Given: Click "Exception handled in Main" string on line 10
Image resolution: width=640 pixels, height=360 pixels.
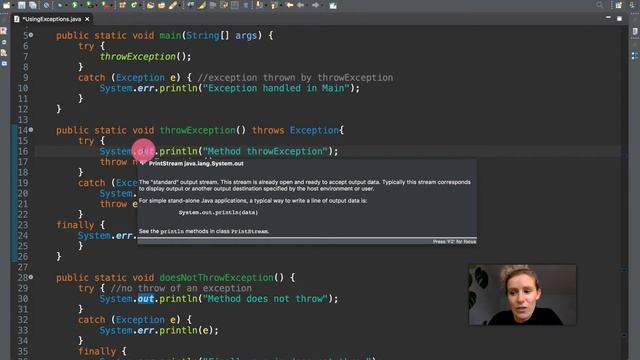Looking at the screenshot, I should click(x=276, y=88).
